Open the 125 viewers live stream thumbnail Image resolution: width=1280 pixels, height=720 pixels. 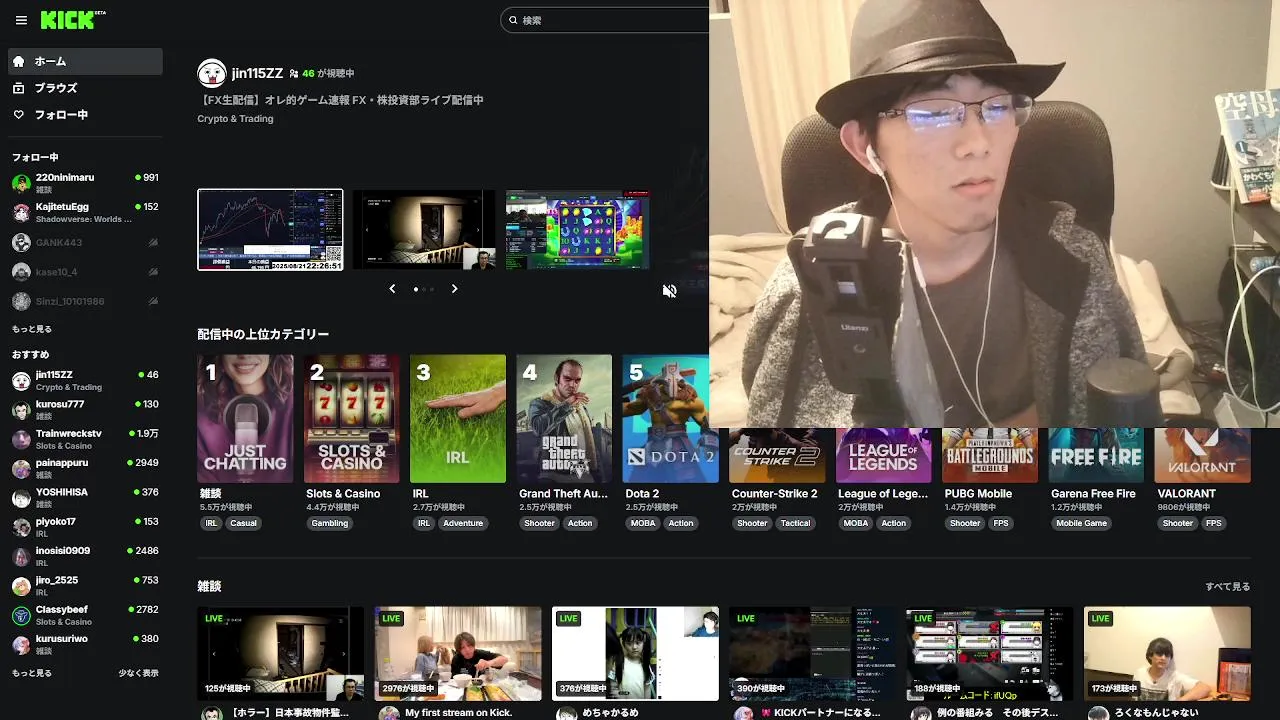coord(281,654)
